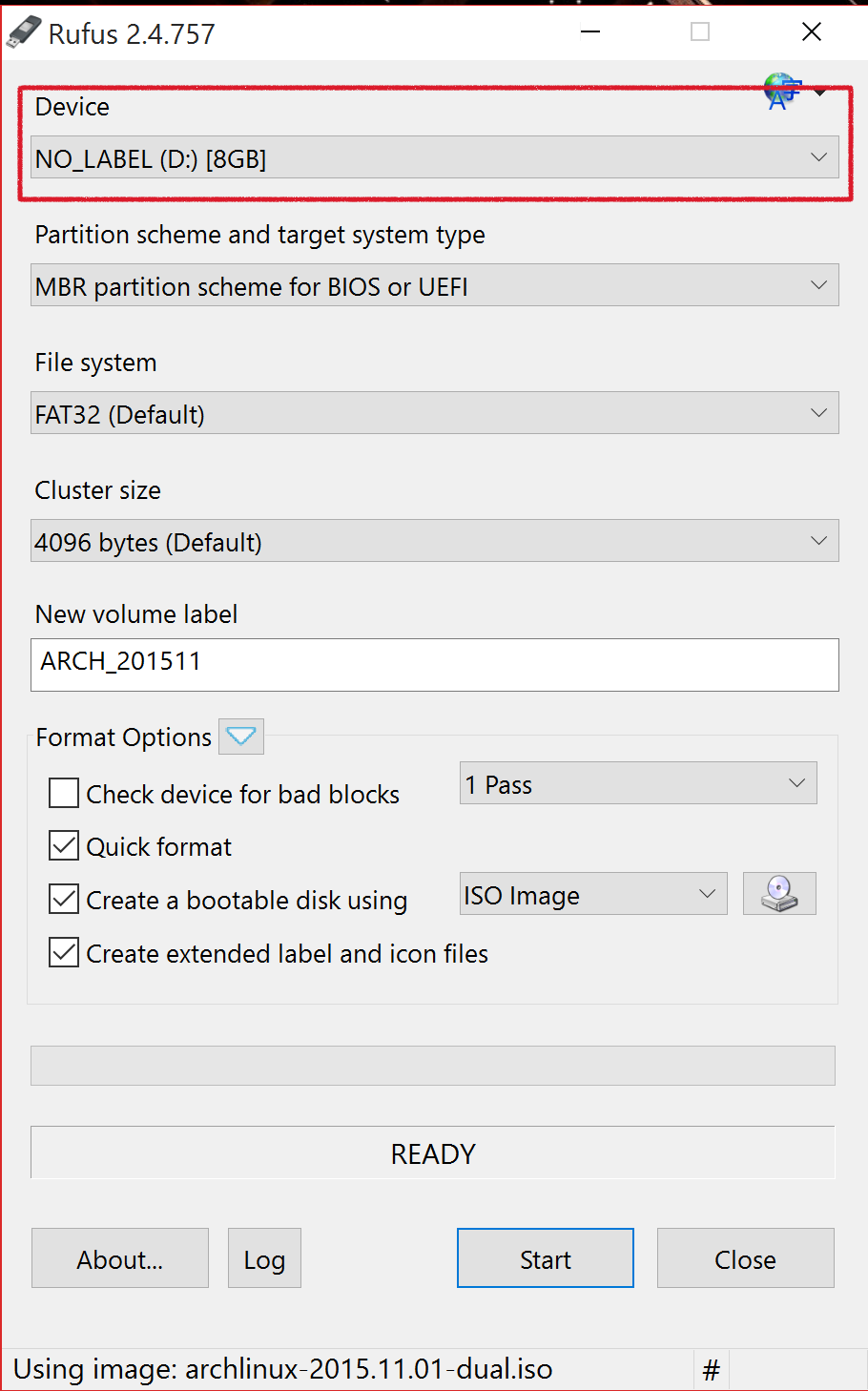The height and width of the screenshot is (1391, 868).
Task: Click the small arrow beside the globe icon
Action: pos(820,93)
